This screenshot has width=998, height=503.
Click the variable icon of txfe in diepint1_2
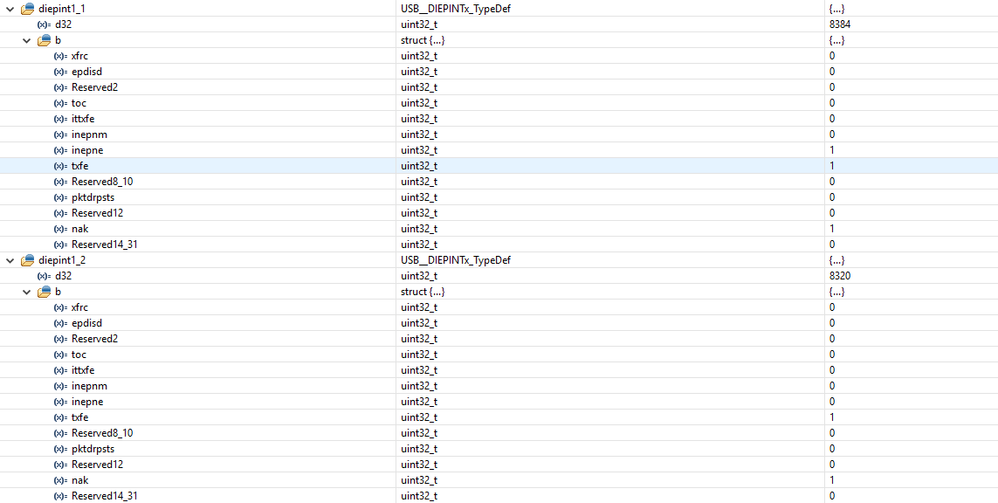point(60,417)
